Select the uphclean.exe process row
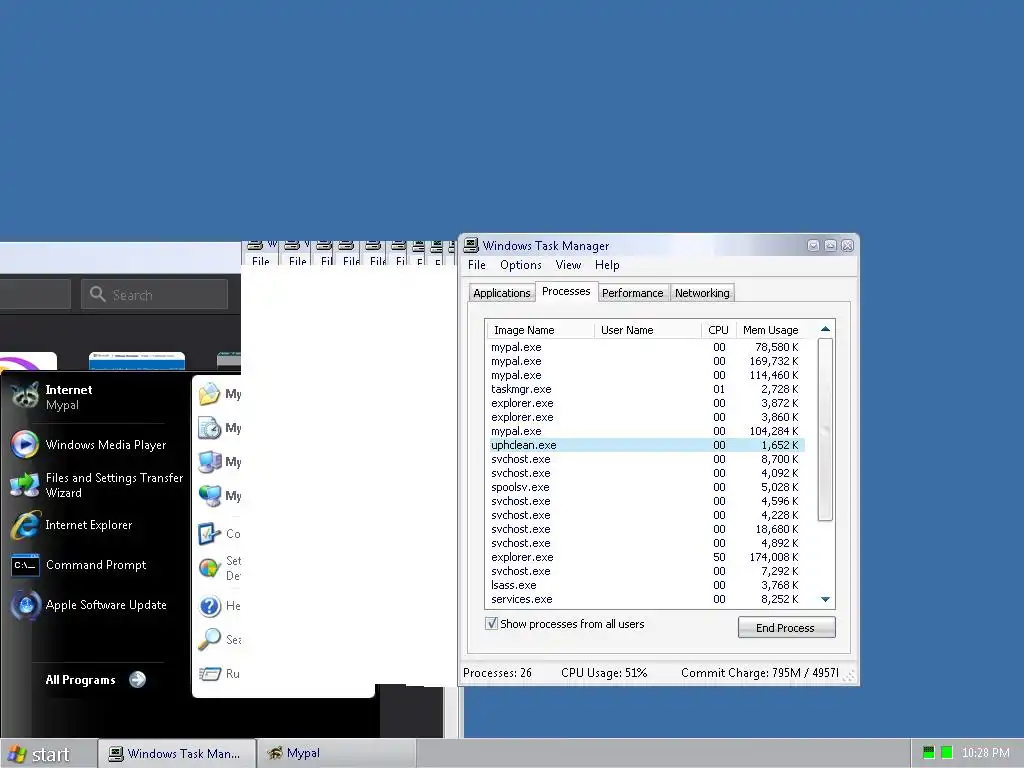This screenshot has width=1024, height=768. pyautogui.click(x=647, y=445)
